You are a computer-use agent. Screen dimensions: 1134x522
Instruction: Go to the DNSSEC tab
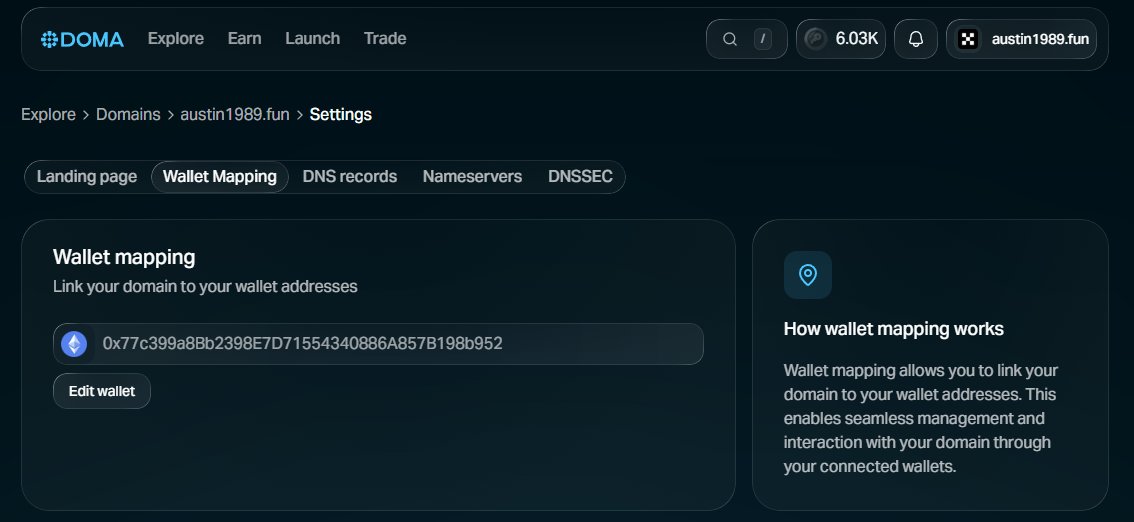point(580,176)
